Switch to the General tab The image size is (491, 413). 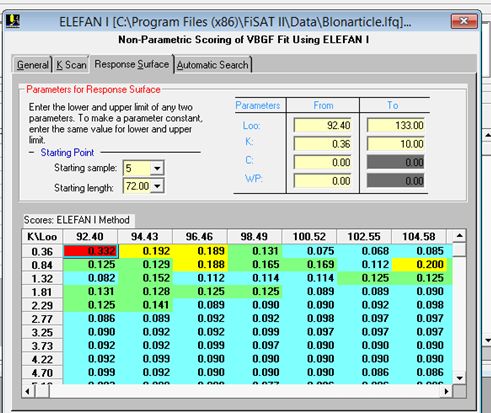coord(32,64)
